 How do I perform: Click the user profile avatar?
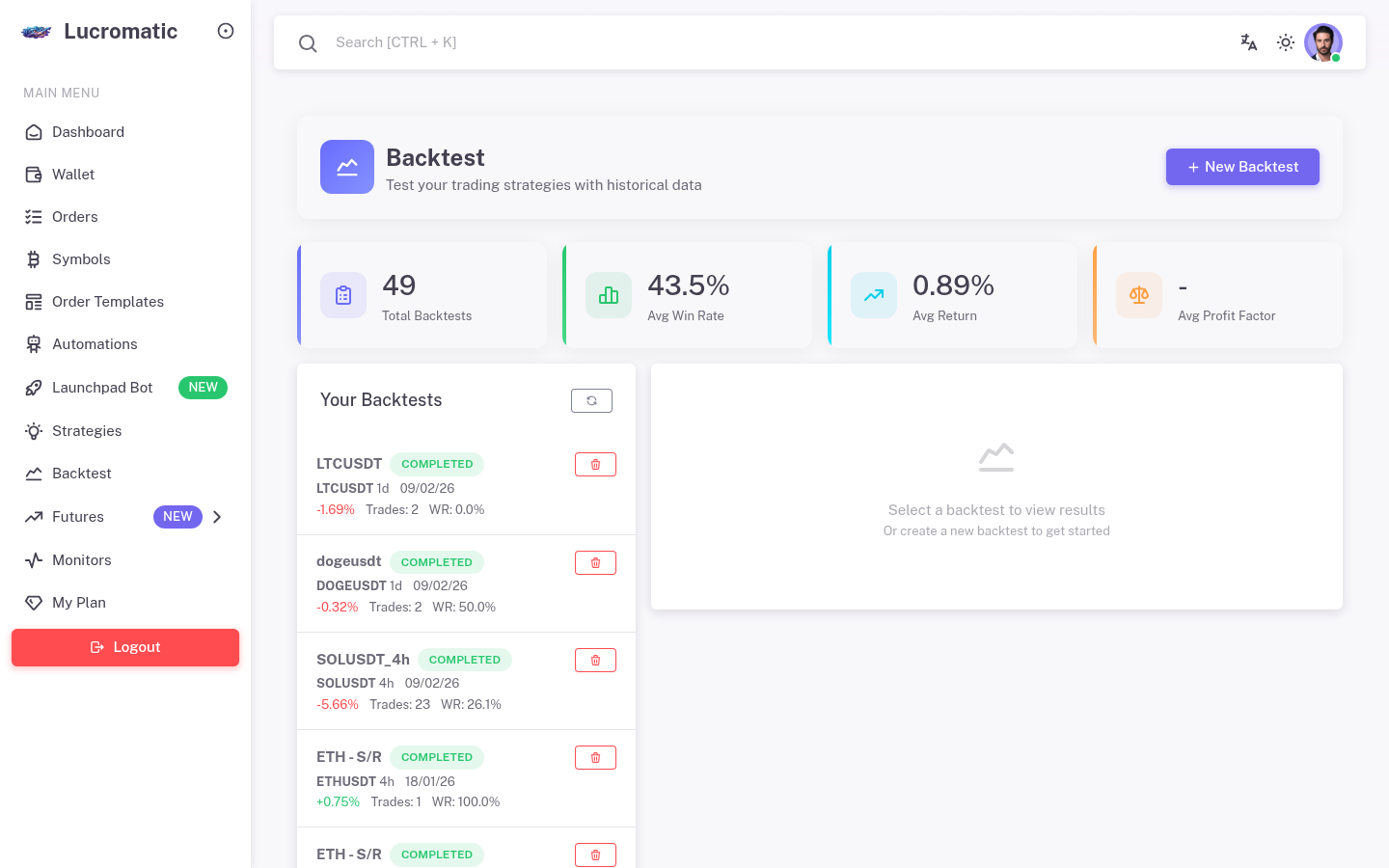click(x=1322, y=42)
